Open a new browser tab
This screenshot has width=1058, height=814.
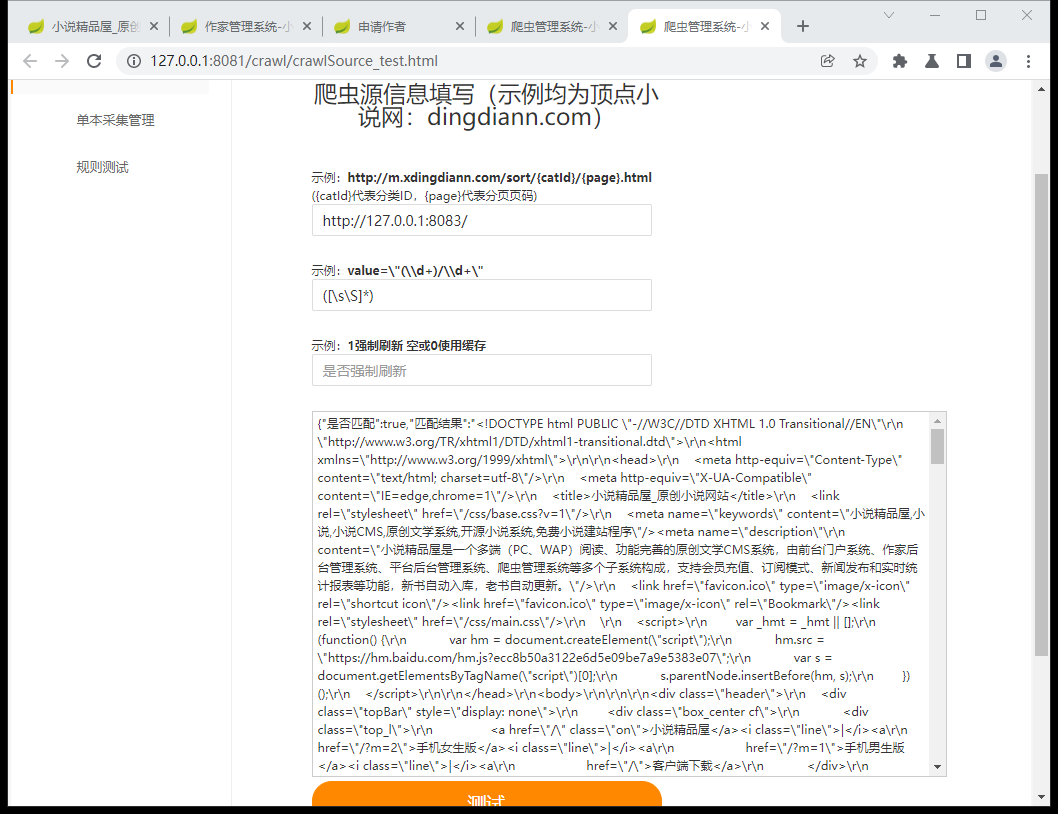point(802,26)
